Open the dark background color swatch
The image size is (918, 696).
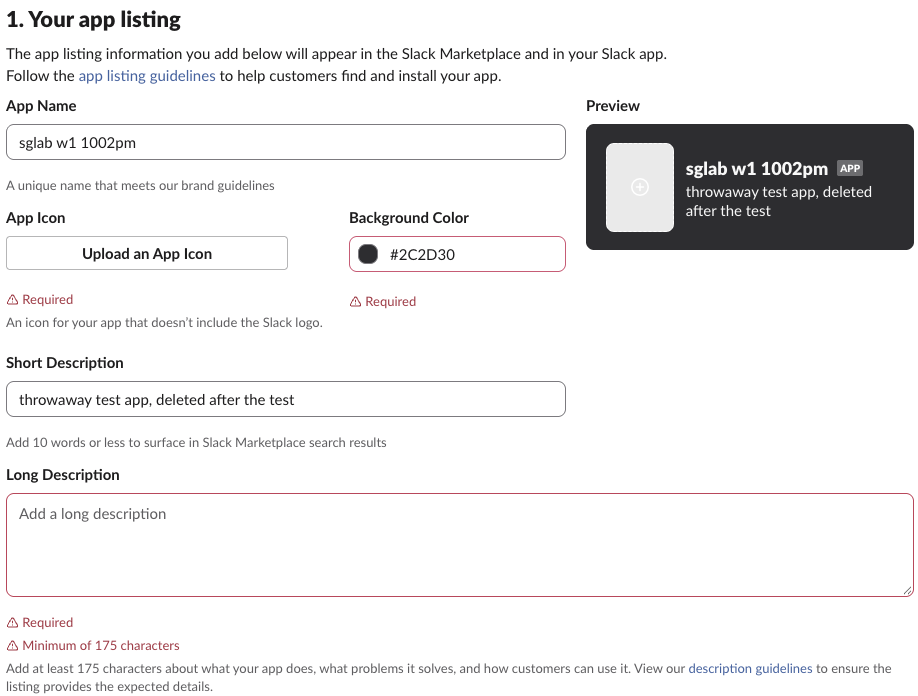368,254
